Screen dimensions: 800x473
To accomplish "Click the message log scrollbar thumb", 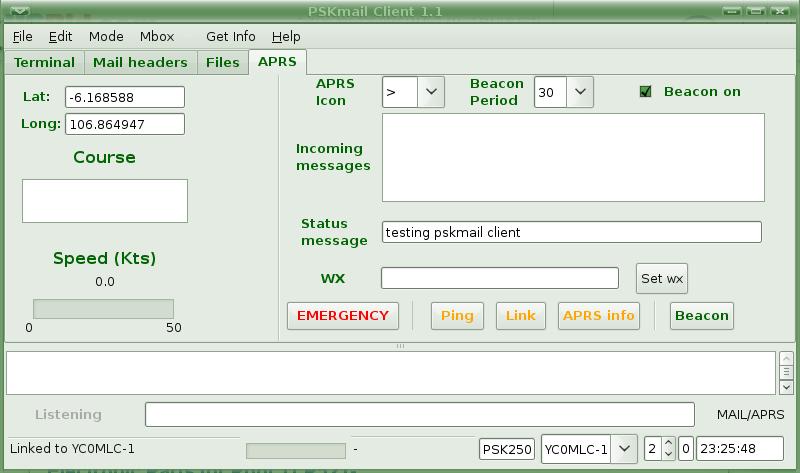I will pos(786,372).
